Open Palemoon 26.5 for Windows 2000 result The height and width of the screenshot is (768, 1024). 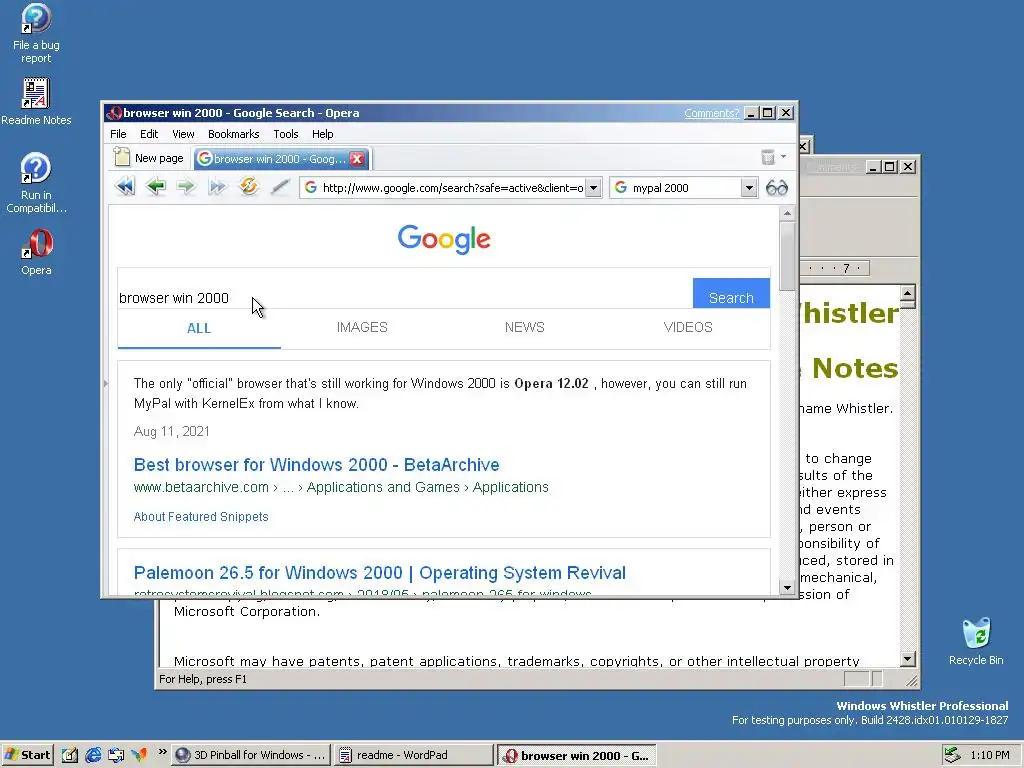click(379, 573)
